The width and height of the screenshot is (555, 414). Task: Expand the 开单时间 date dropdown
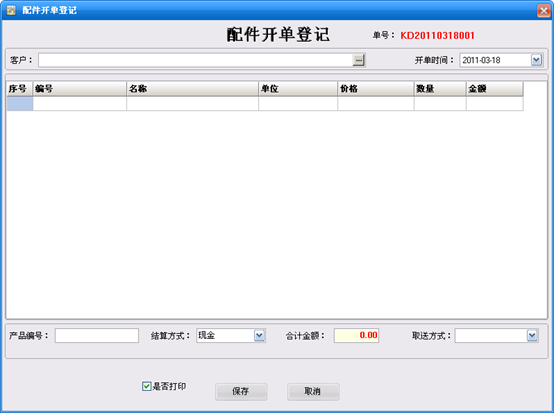[x=536, y=60]
